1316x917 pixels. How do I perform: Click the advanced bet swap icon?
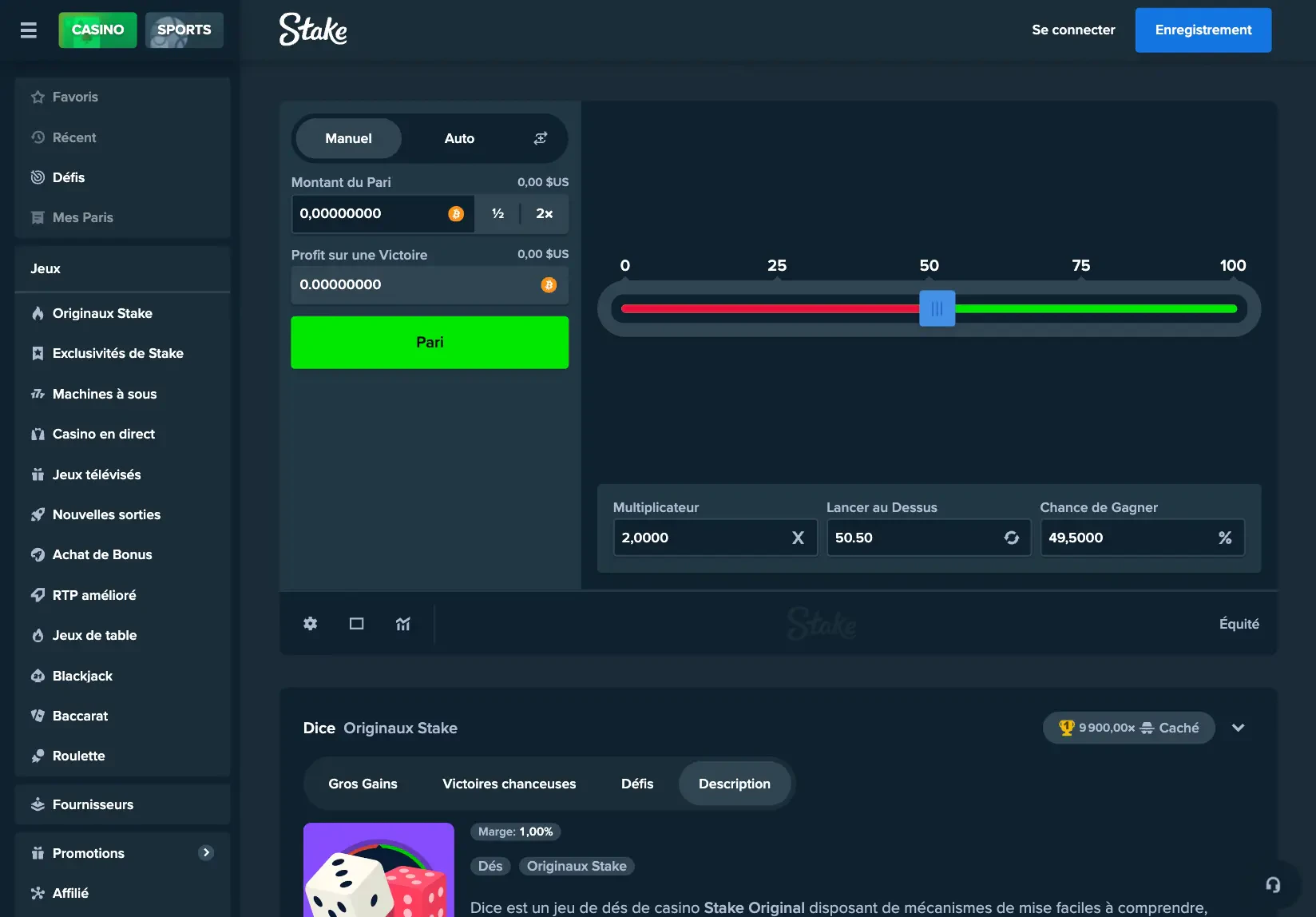pos(541,138)
